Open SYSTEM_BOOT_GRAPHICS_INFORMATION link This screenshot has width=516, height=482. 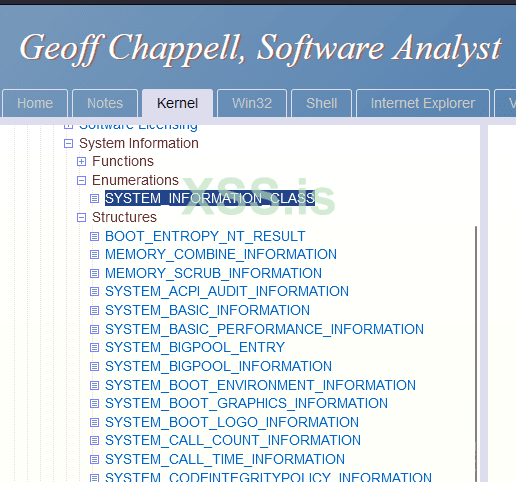pyautogui.click(x=246, y=403)
